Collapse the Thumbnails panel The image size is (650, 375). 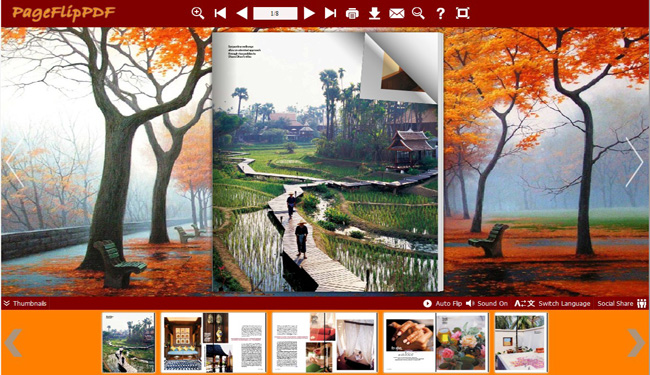(6, 303)
